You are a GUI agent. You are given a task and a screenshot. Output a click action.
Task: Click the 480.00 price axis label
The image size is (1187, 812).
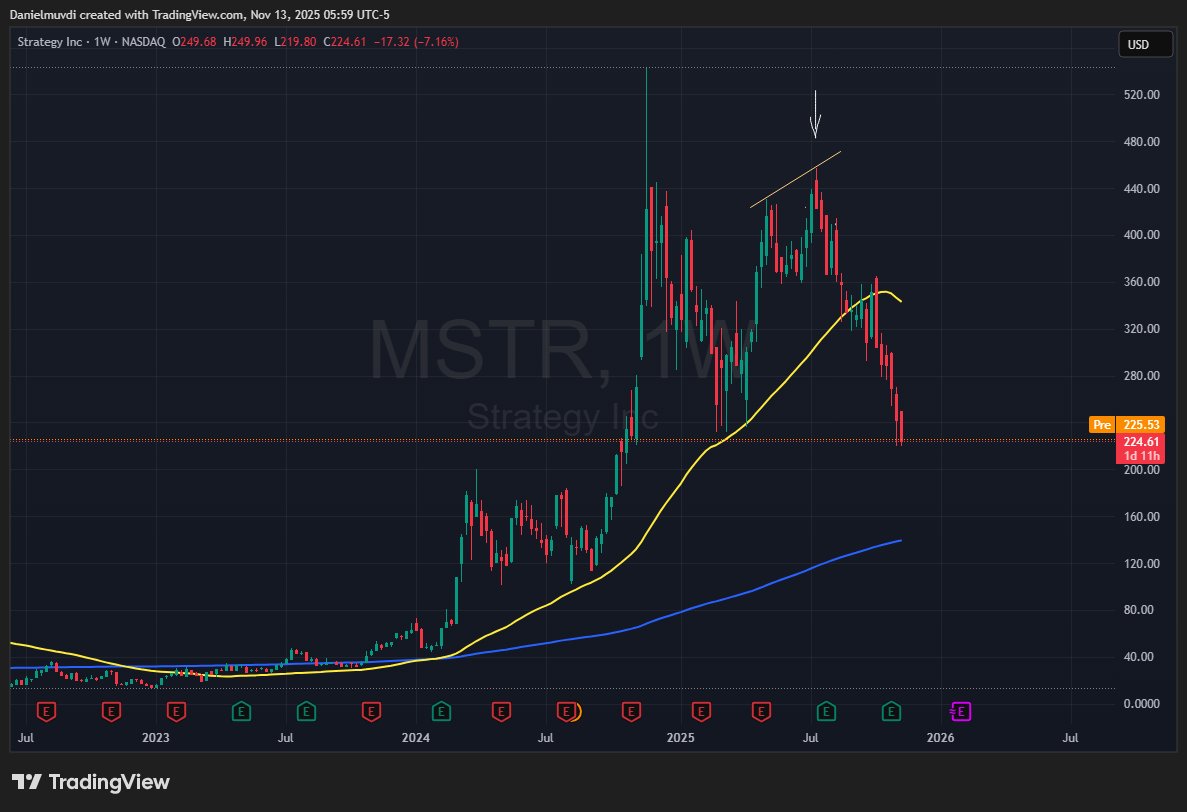(x=1142, y=142)
